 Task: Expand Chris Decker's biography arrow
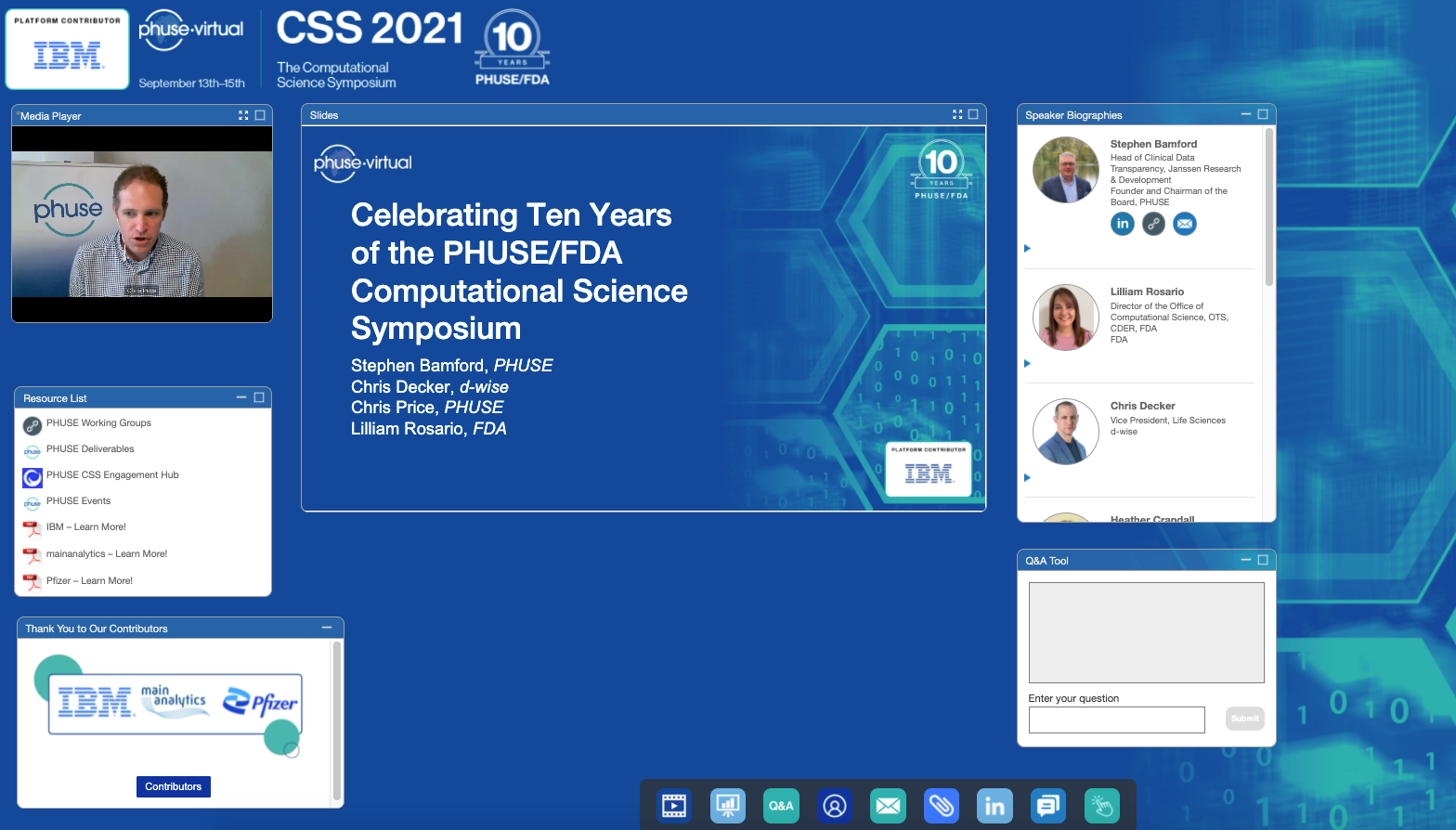coord(1027,477)
